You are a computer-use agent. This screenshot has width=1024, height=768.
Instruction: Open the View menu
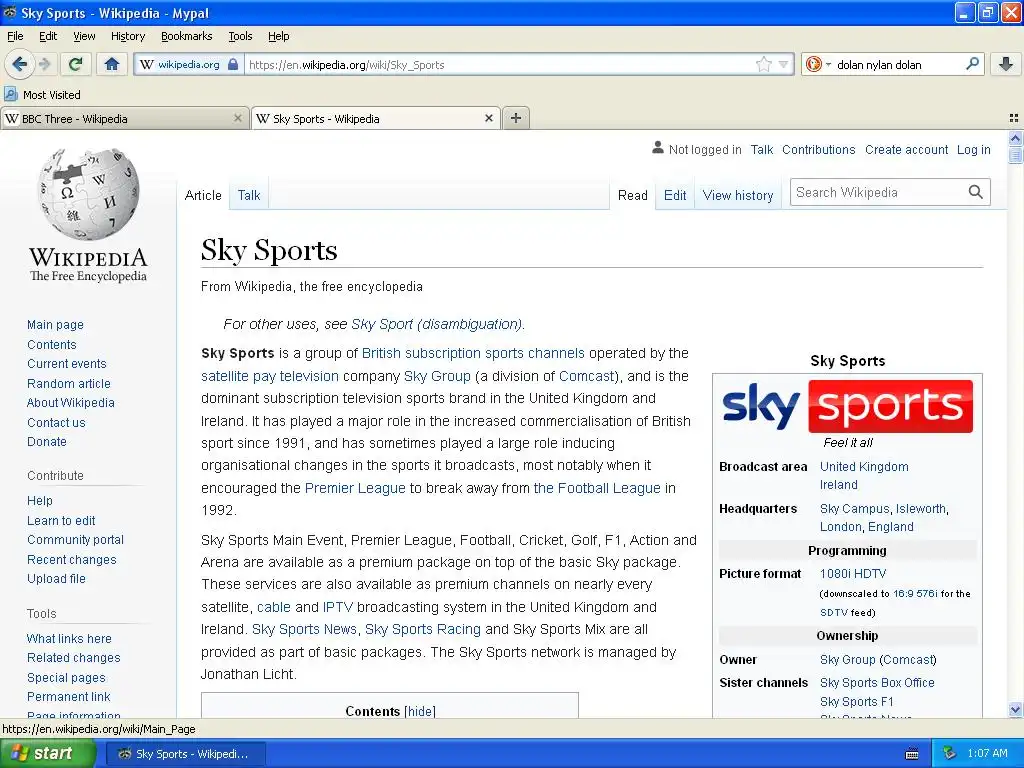pyautogui.click(x=84, y=36)
